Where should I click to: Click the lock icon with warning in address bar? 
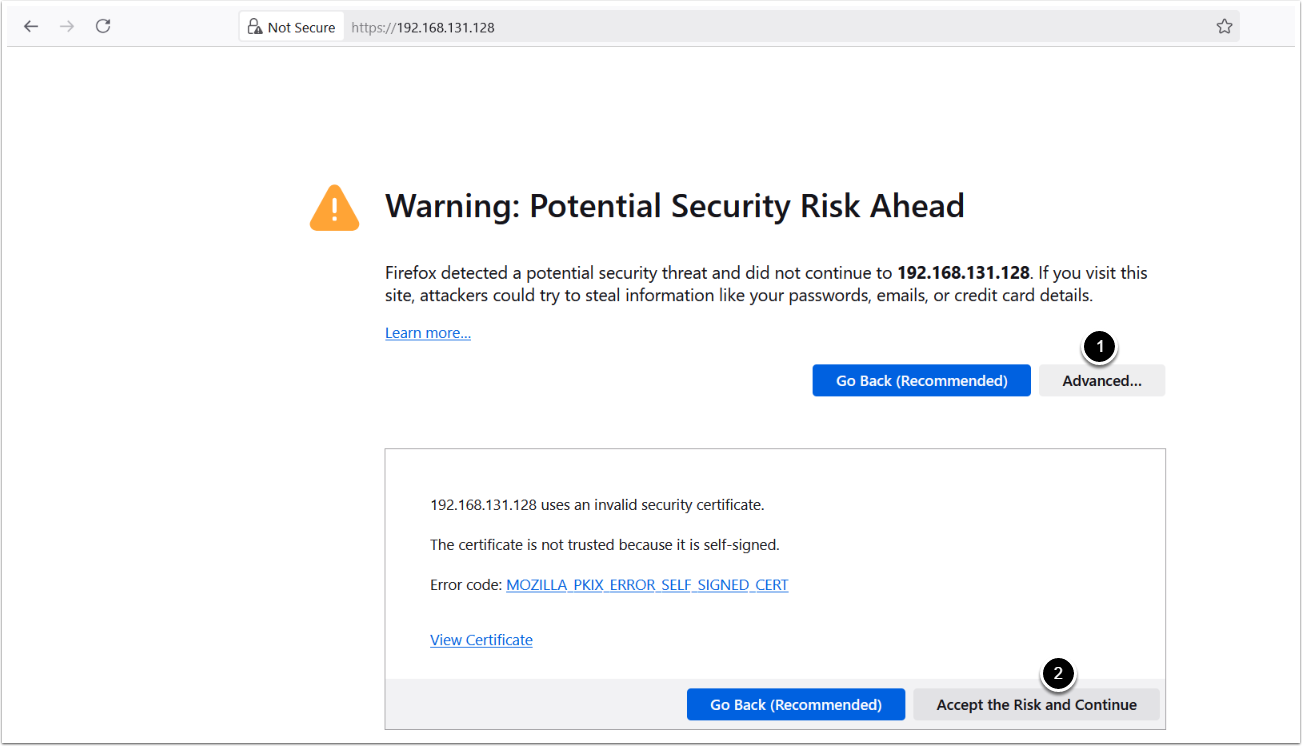coord(255,27)
